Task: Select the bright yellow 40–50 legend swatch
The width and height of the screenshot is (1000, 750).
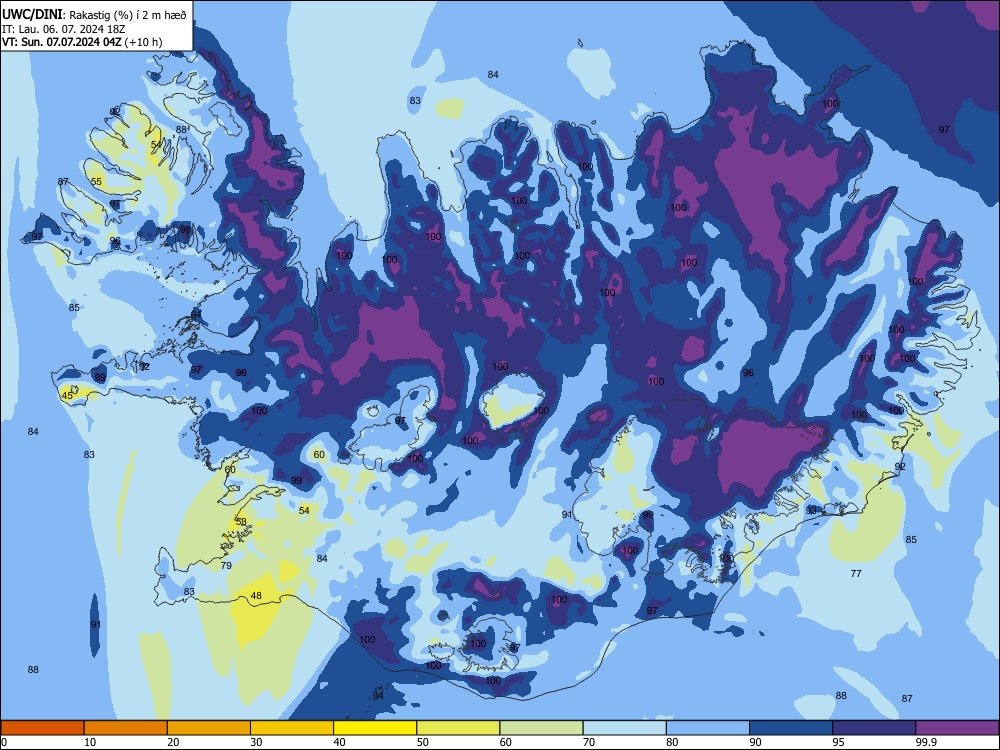Action: pos(375,728)
